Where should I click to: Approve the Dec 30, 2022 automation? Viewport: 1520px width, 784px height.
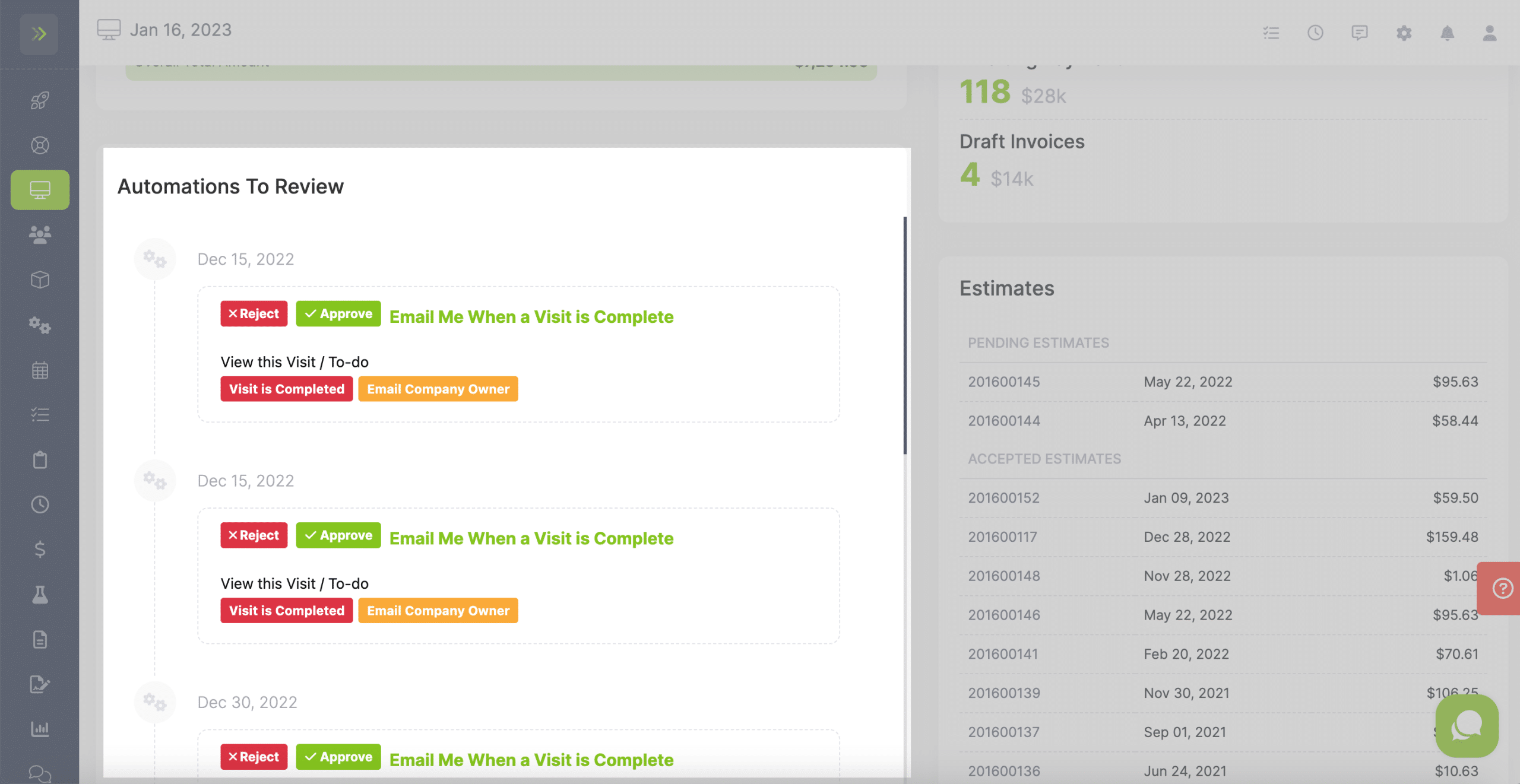click(x=338, y=757)
